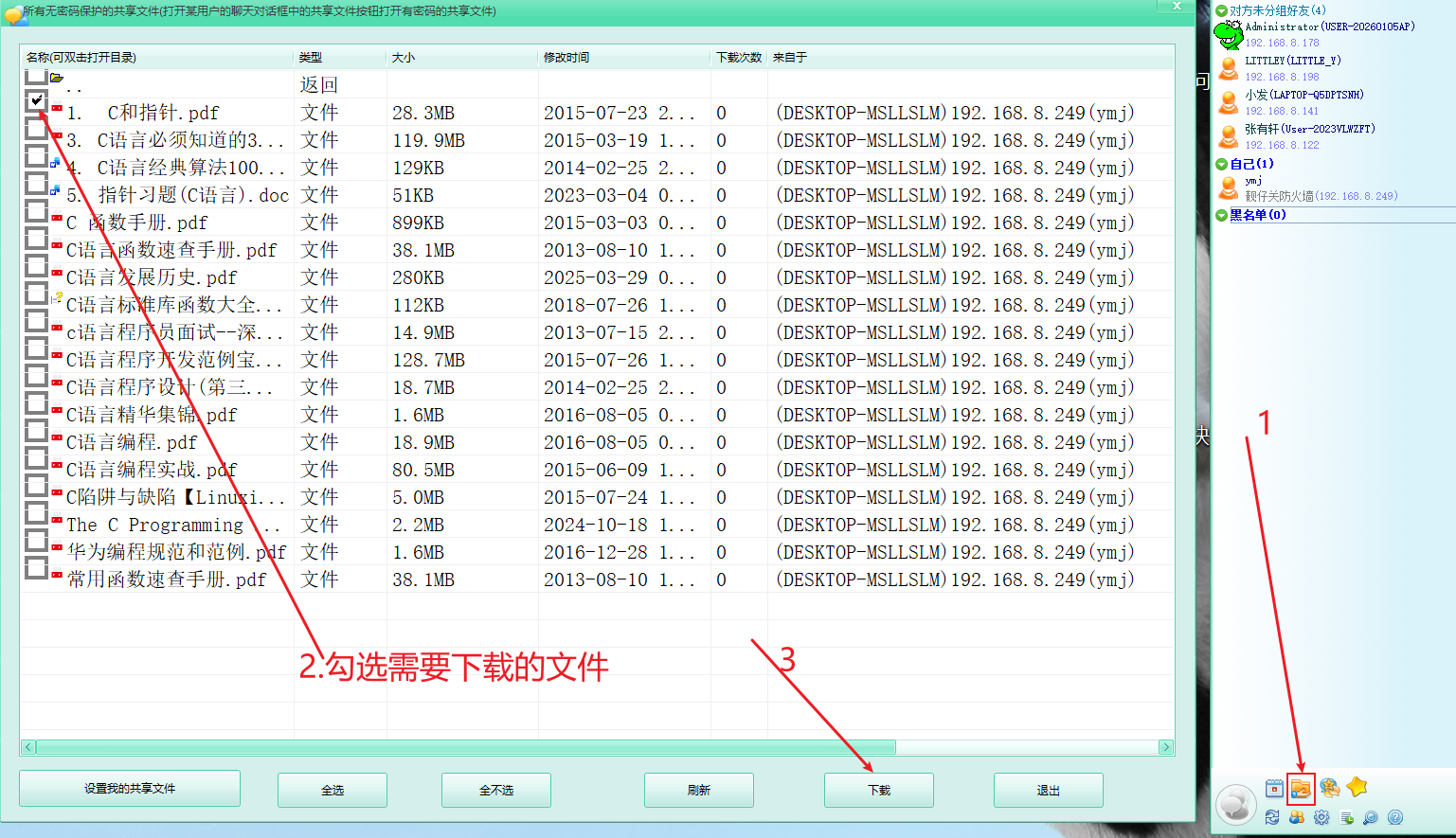Sort by 大小 column header

(x=462, y=58)
